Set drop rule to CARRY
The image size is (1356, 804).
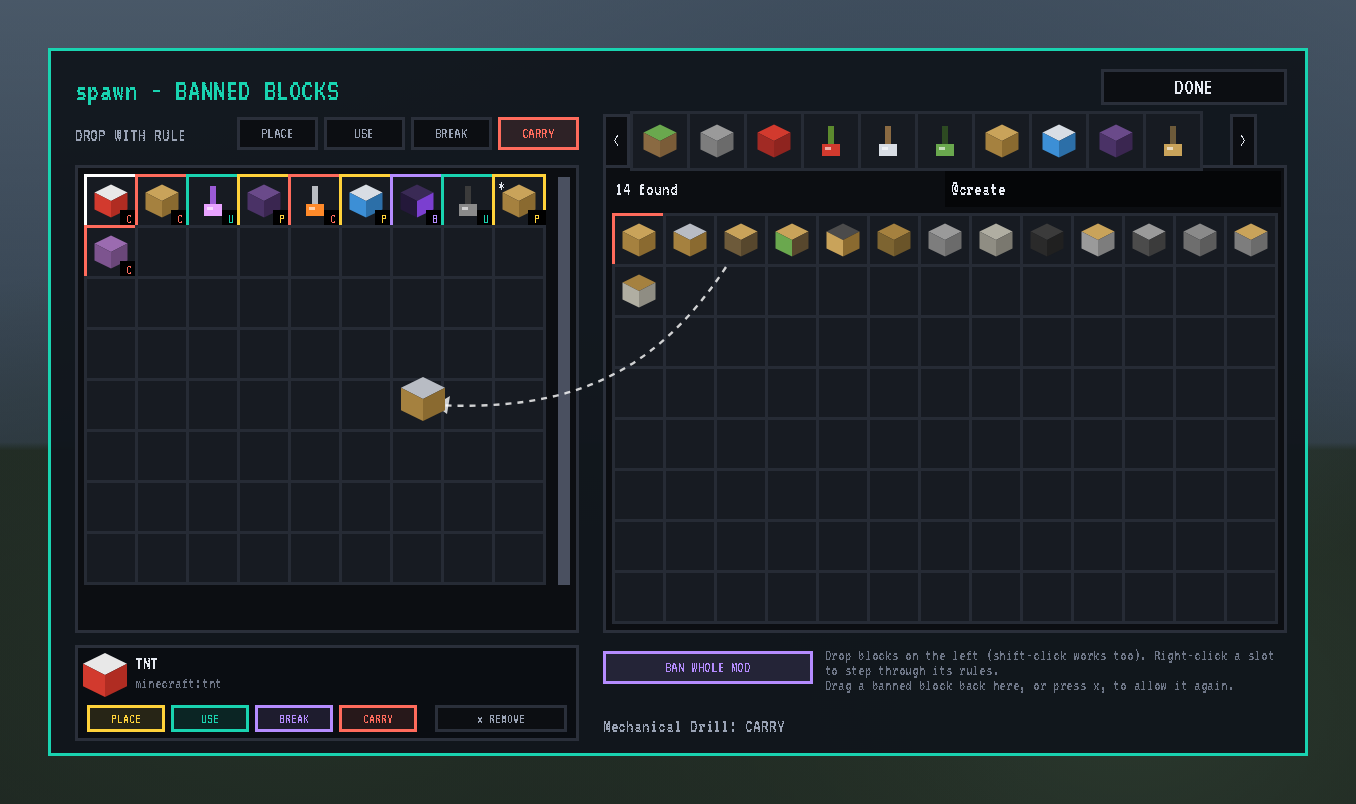coord(538,134)
